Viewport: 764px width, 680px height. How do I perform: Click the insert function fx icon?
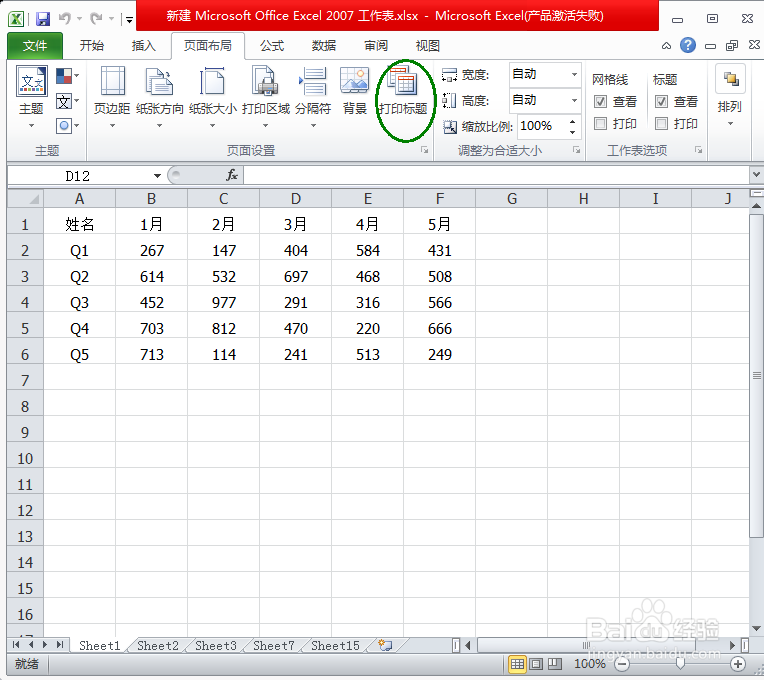coord(232,175)
